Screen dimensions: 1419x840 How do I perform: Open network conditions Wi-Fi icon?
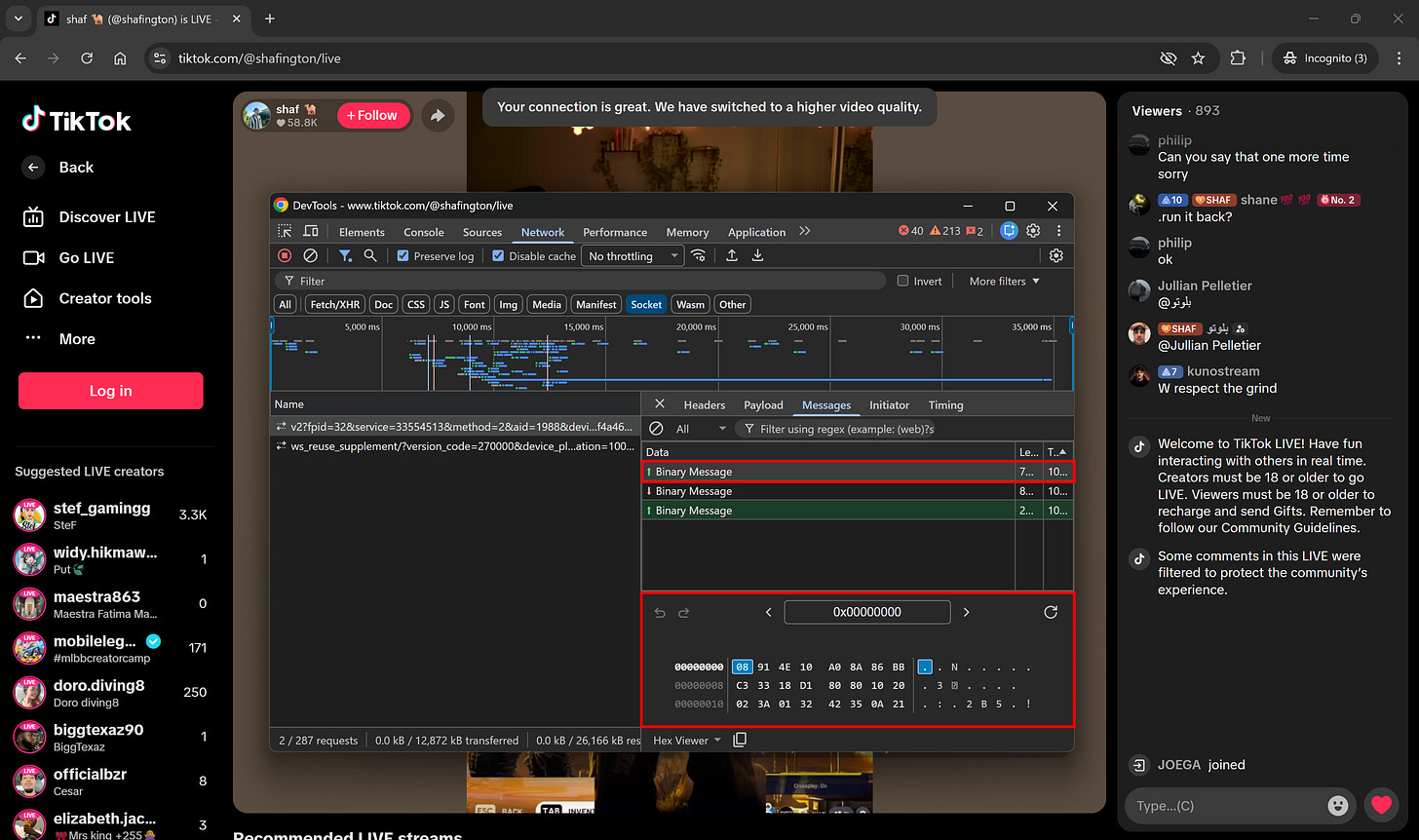(699, 255)
